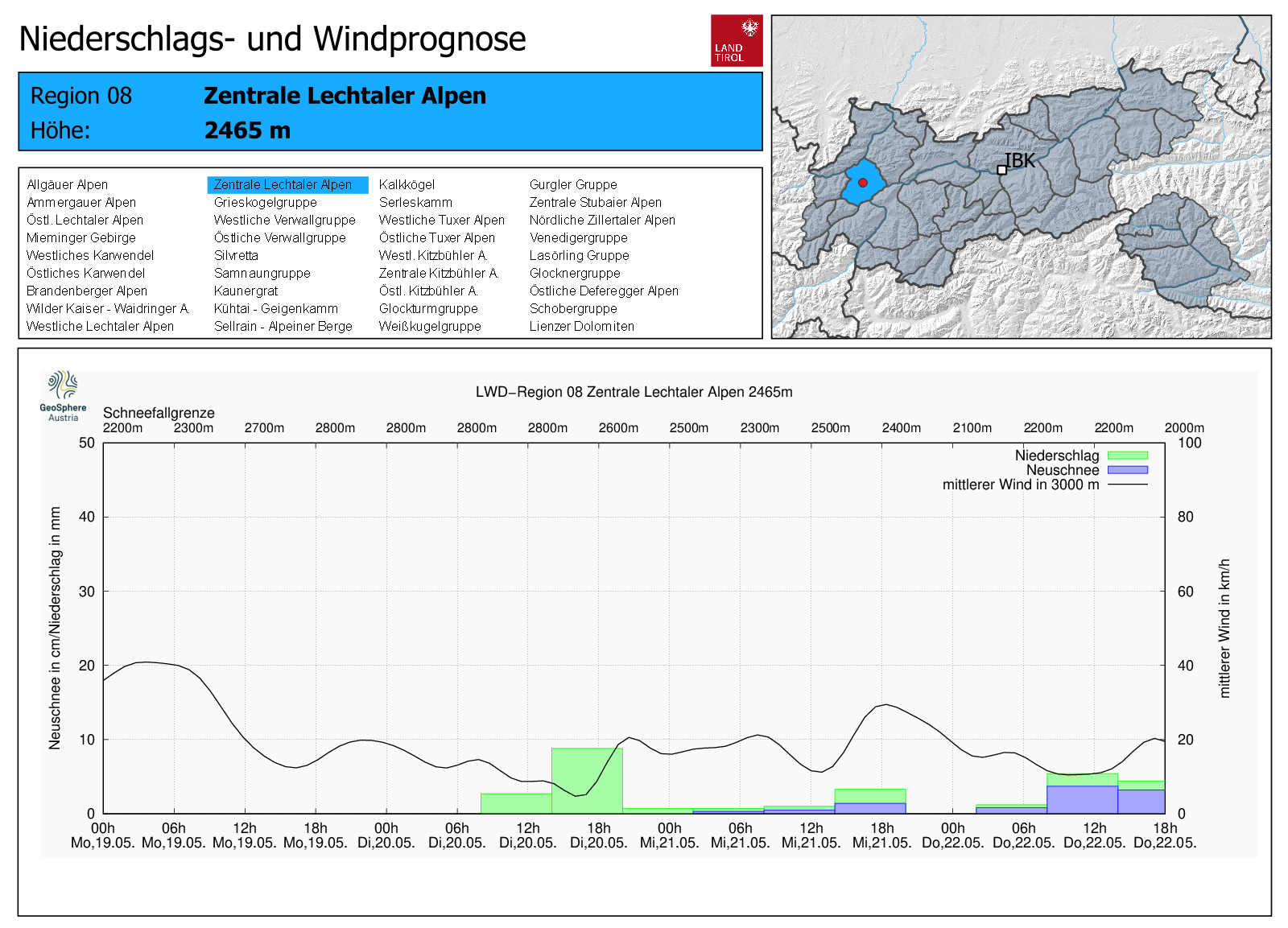
Task: Open the Venedigergruppe region forecast
Action: (x=578, y=238)
